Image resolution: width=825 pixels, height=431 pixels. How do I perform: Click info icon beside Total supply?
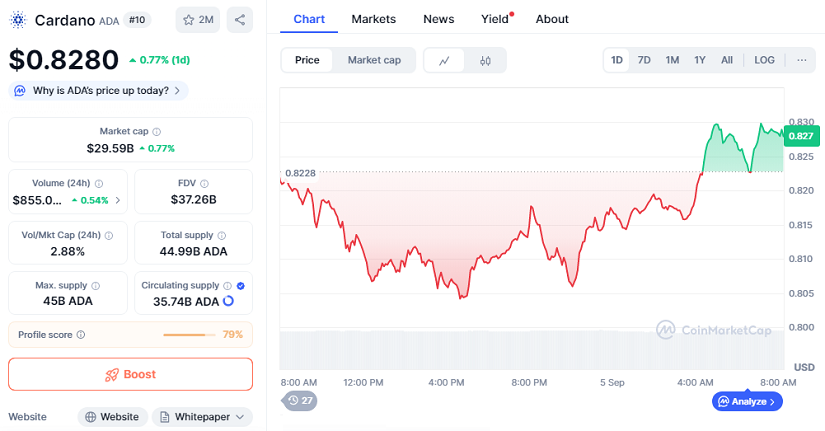pos(222,235)
